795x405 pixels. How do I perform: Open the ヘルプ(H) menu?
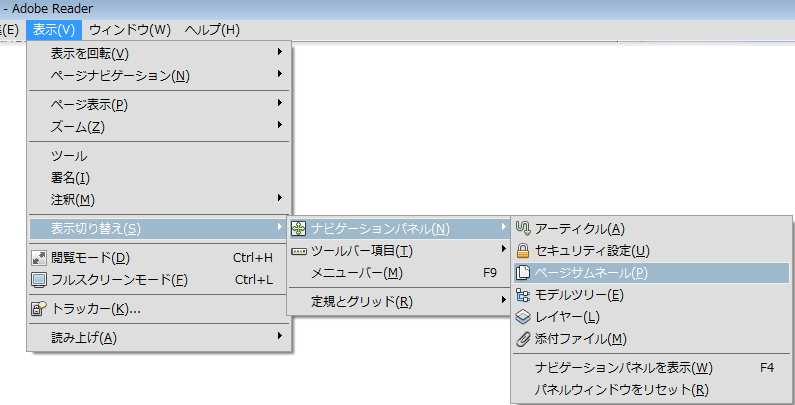click(x=212, y=30)
